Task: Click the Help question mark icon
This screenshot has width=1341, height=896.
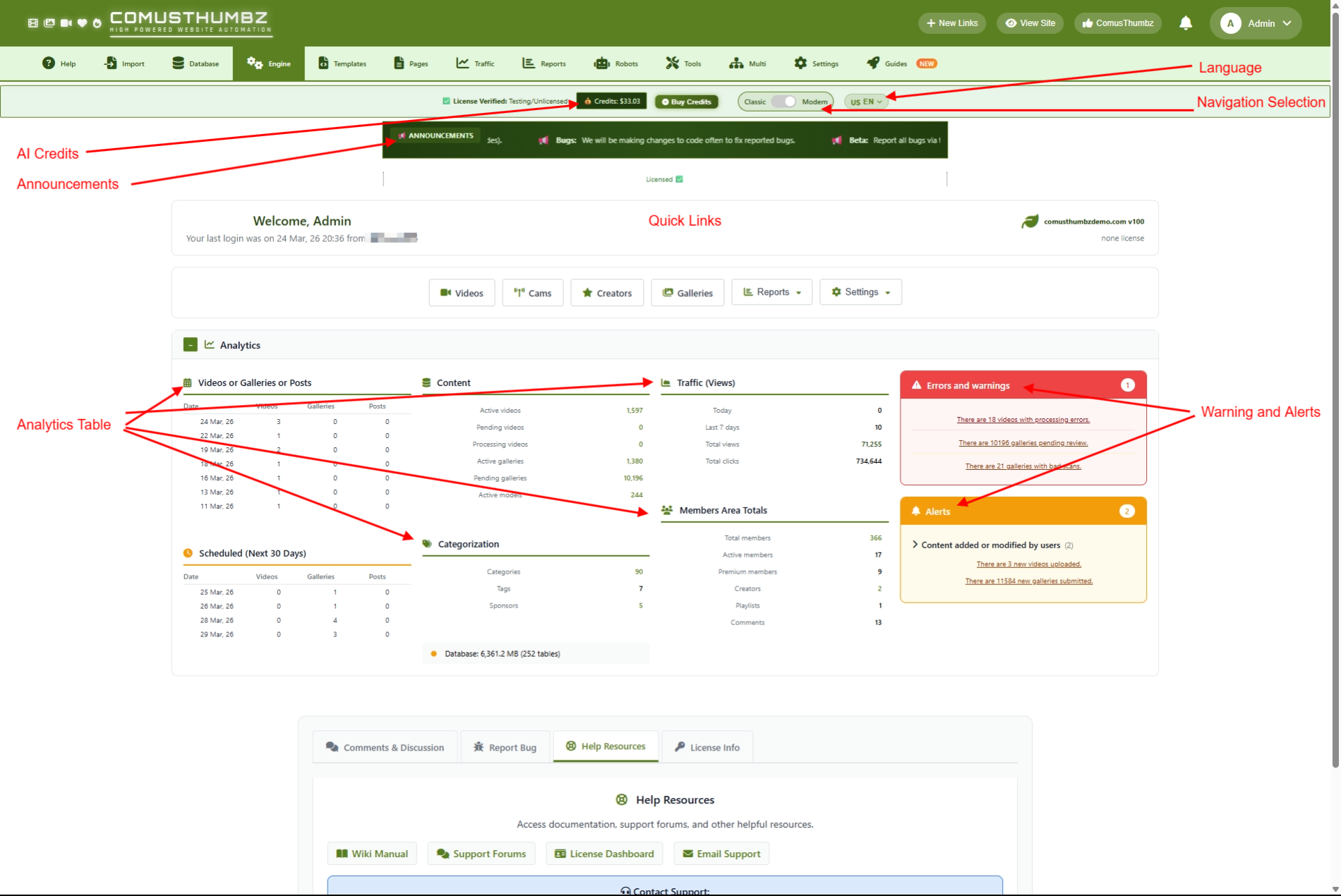Action: 49,63
